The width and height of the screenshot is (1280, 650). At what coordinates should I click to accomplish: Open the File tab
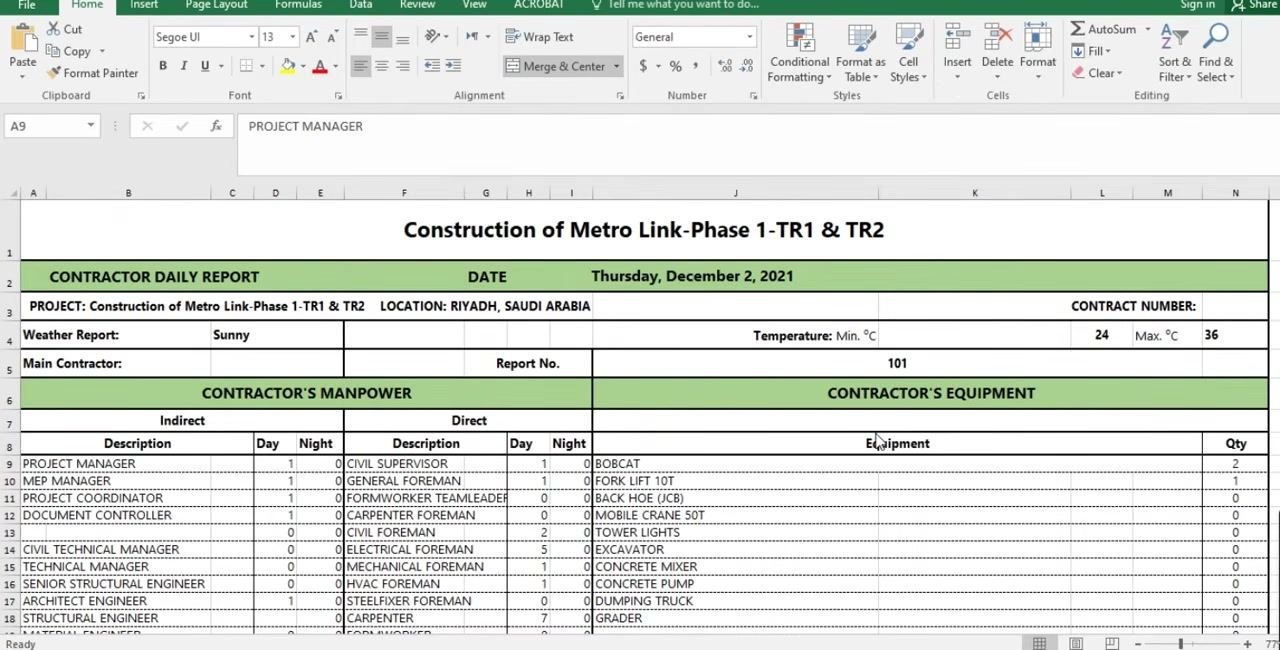[x=27, y=5]
